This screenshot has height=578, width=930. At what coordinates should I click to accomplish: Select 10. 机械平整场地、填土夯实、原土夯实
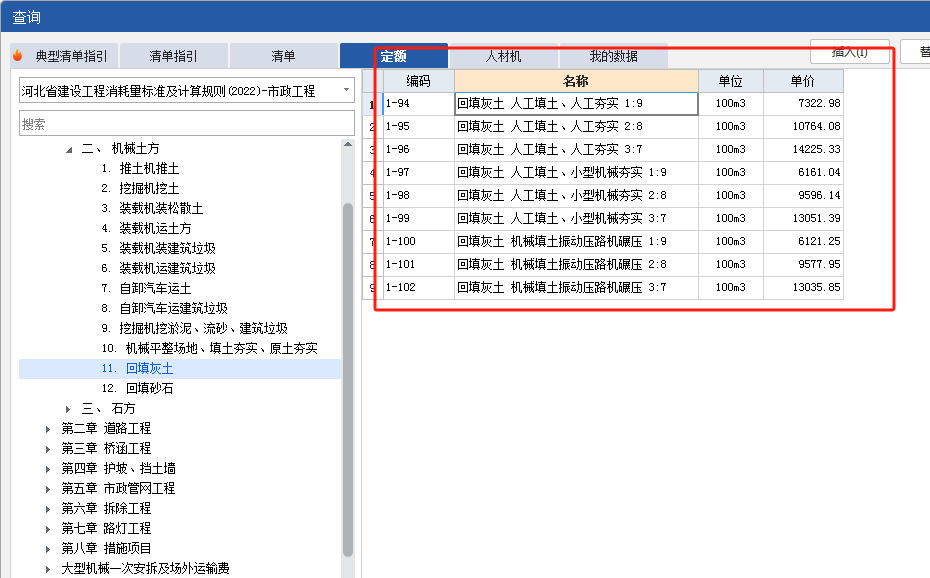pyautogui.click(x=209, y=349)
